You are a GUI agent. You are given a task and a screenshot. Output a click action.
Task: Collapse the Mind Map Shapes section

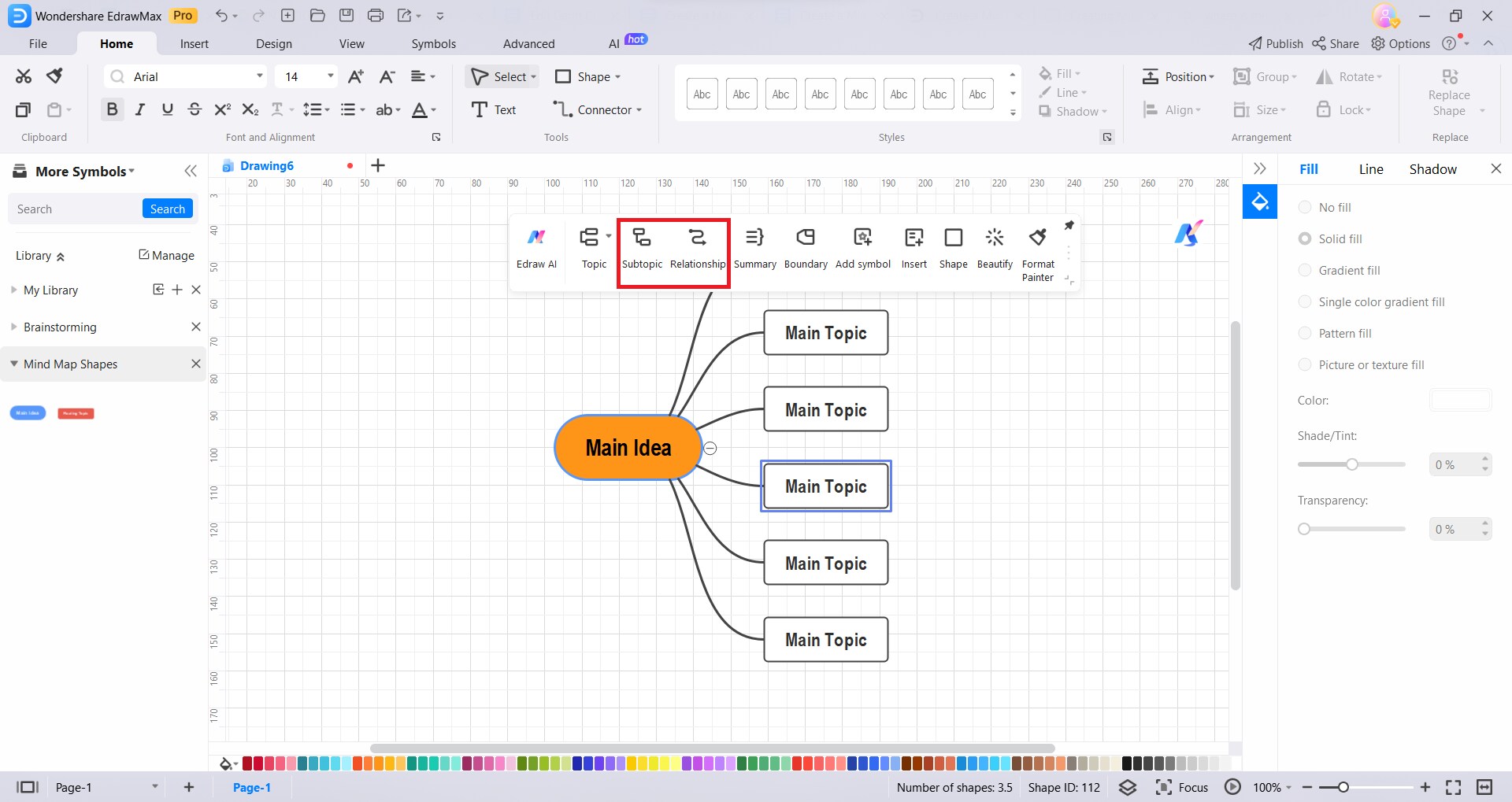[13, 364]
